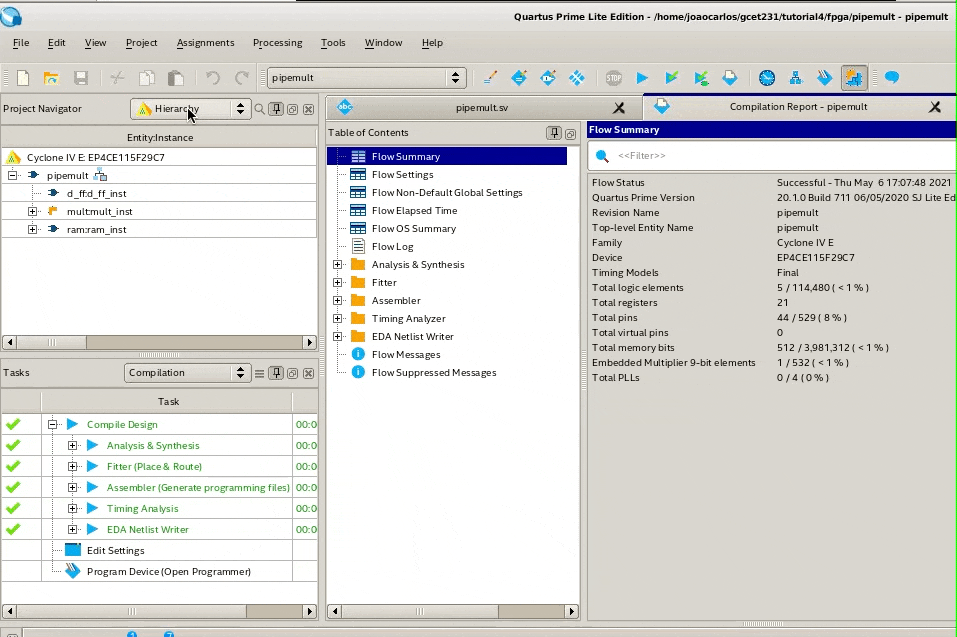Click the Copy toolbar icon
Screen dimensions: 957x637
point(146,78)
